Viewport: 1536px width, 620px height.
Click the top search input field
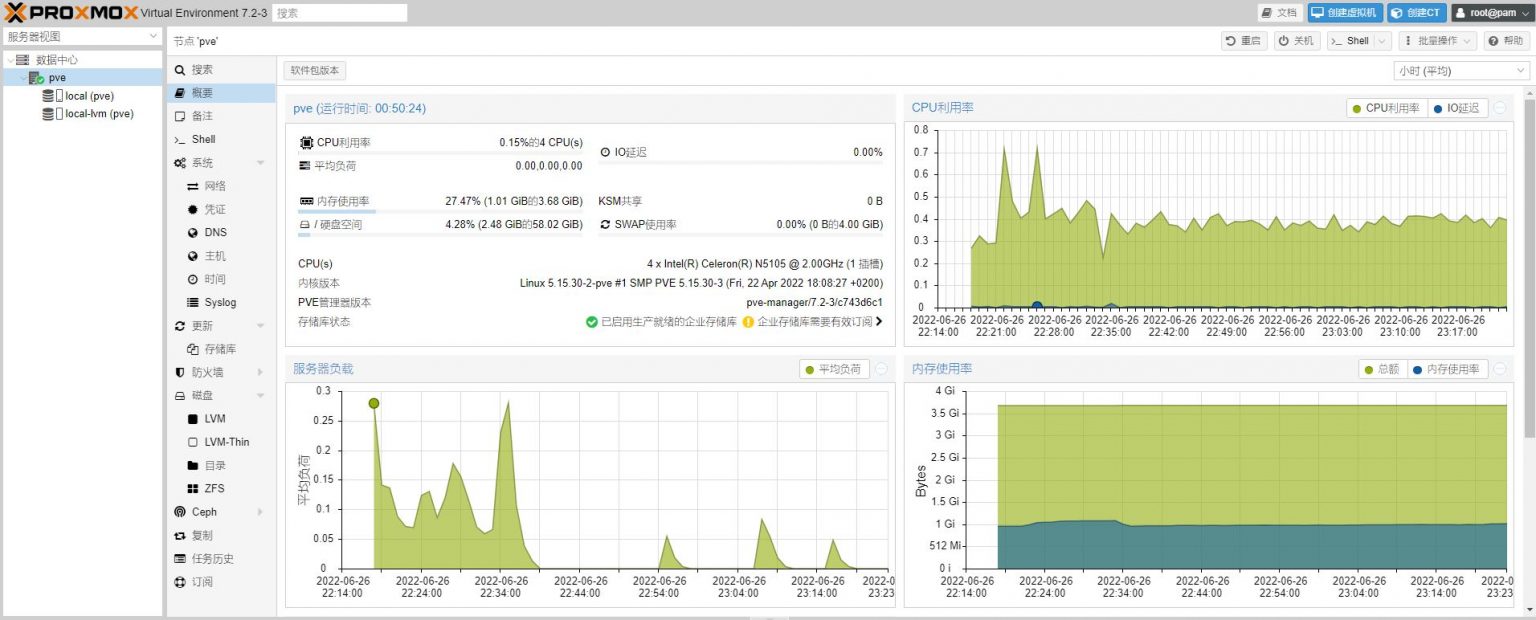[339, 13]
